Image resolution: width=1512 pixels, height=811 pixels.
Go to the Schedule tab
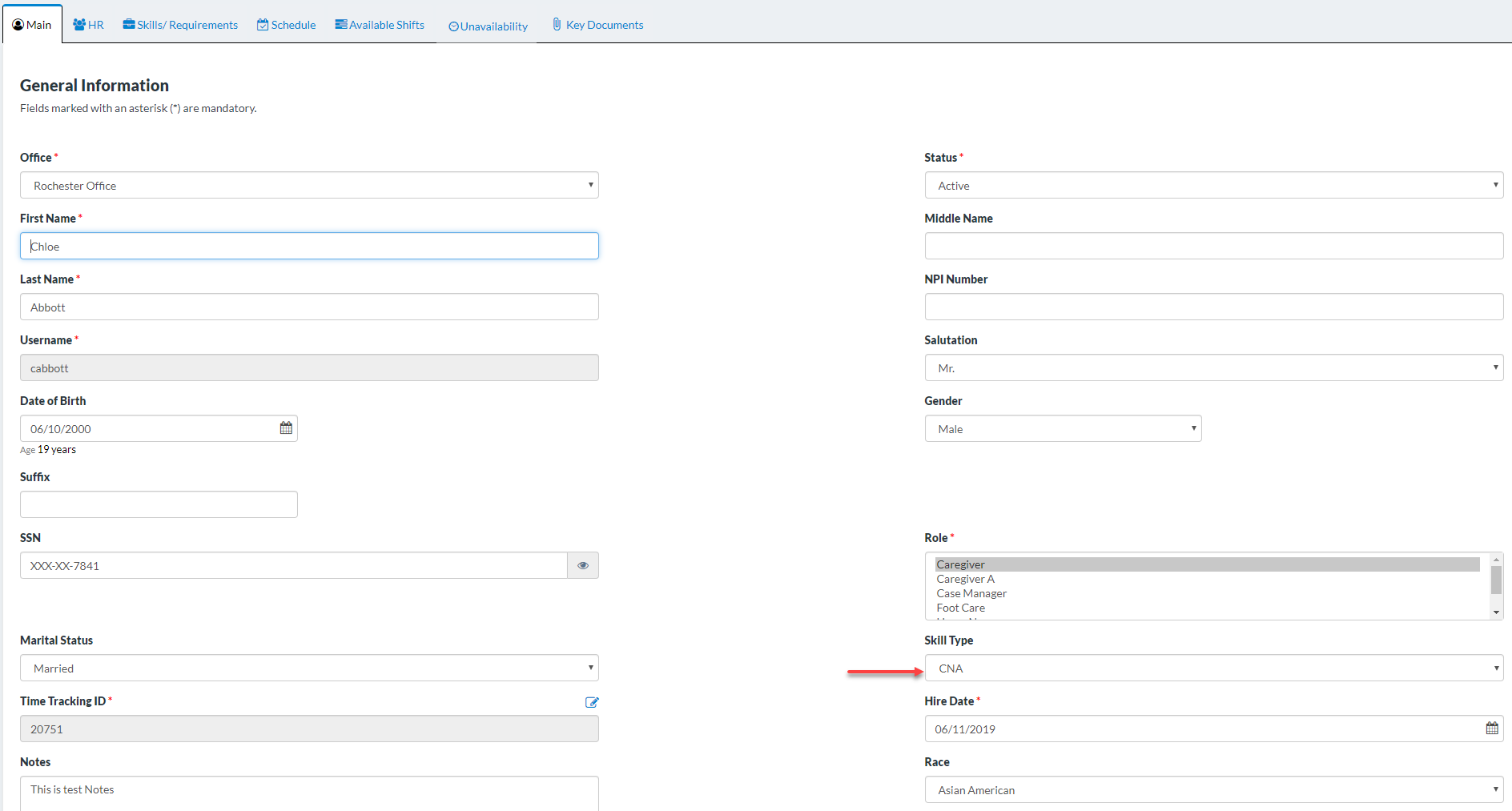[x=287, y=25]
